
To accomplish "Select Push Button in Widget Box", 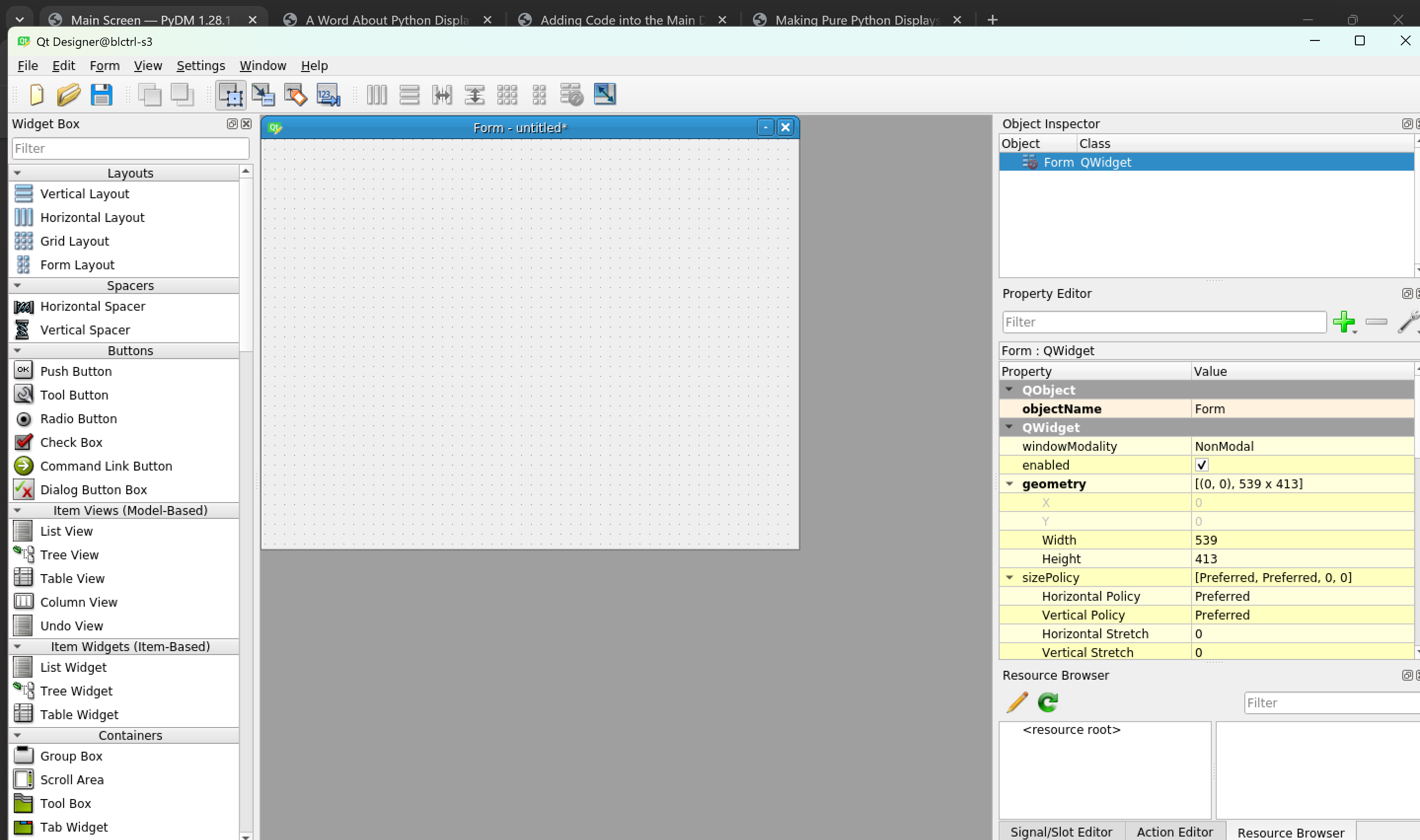I will point(76,371).
